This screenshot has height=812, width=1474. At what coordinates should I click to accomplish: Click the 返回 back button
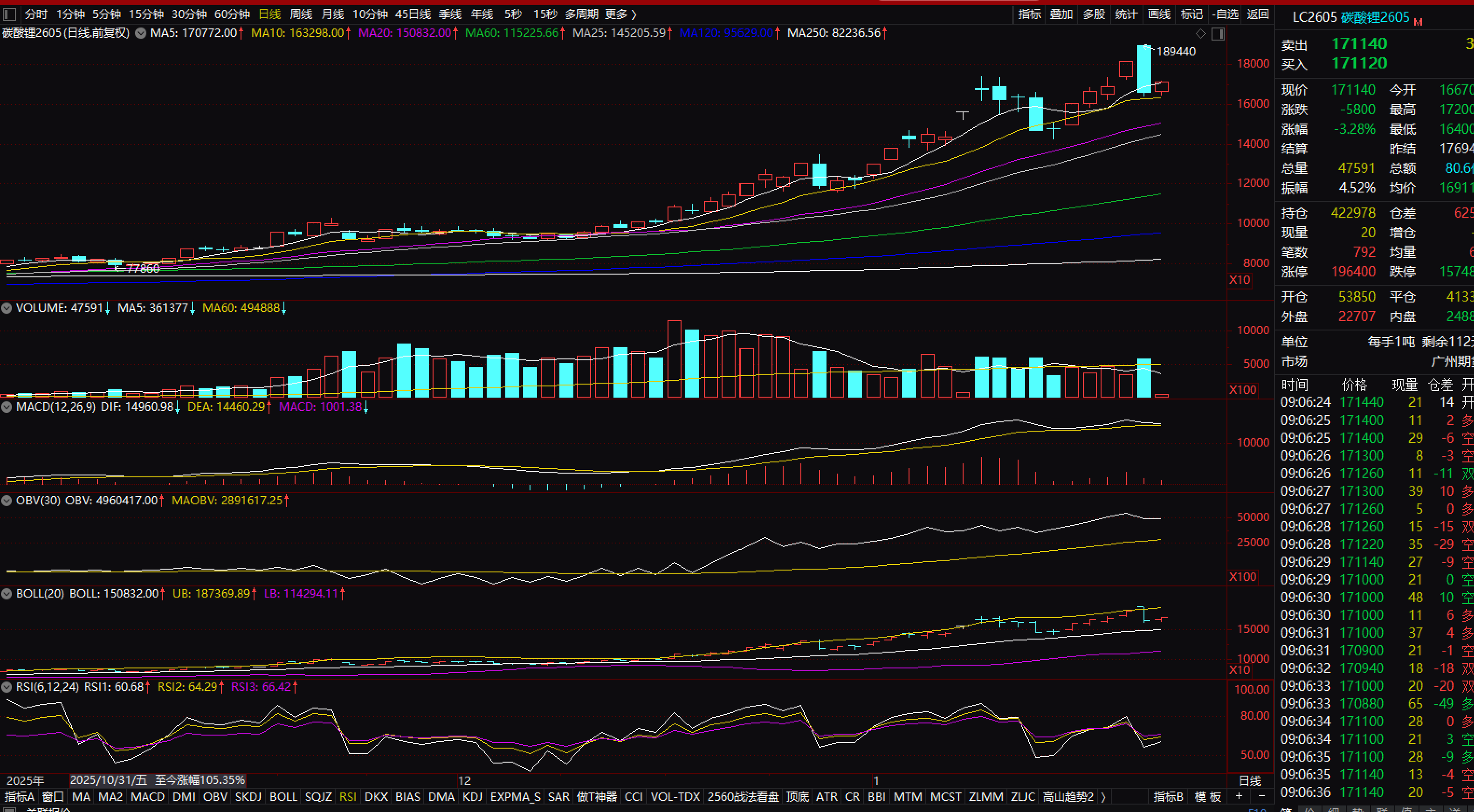[1258, 14]
